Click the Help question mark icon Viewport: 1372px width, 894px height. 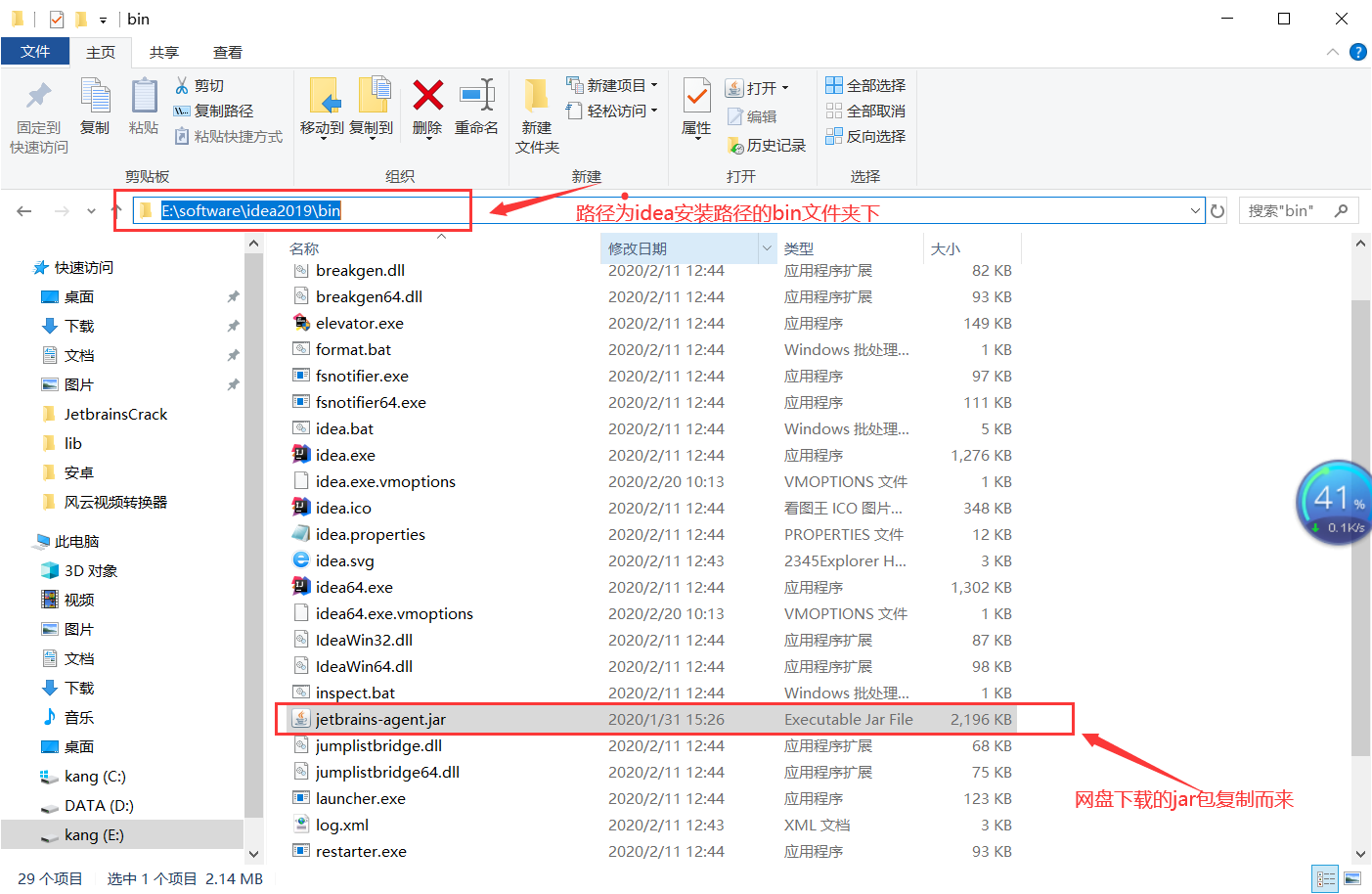(x=1358, y=52)
